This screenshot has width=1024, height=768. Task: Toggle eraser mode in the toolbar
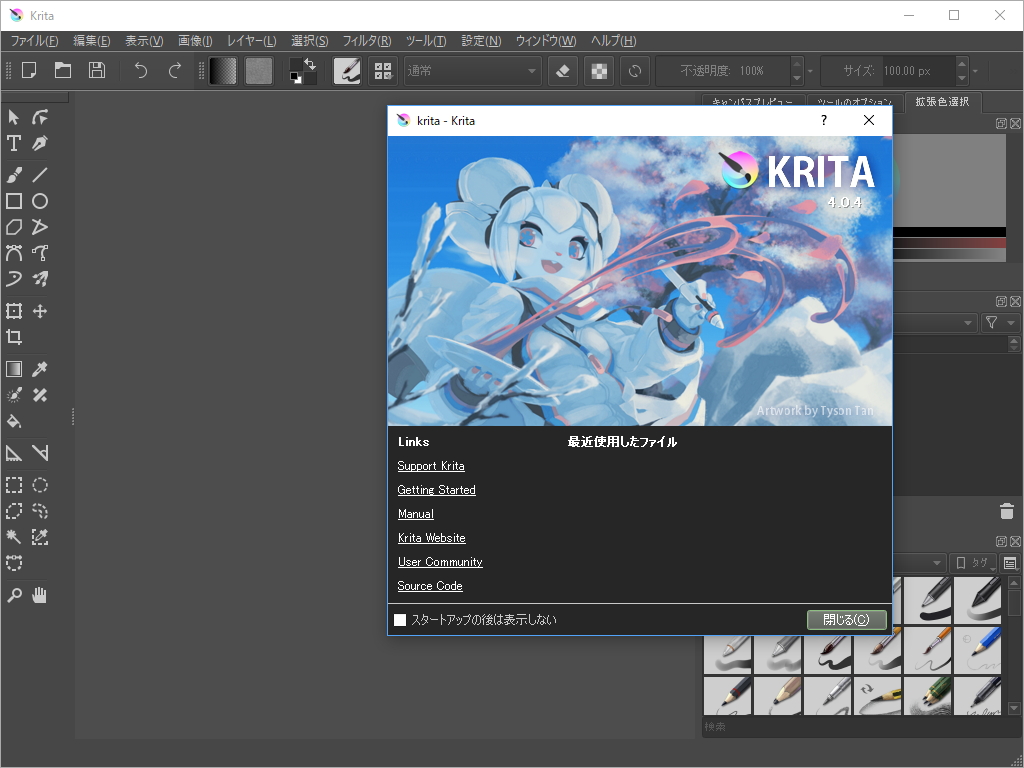coord(561,70)
